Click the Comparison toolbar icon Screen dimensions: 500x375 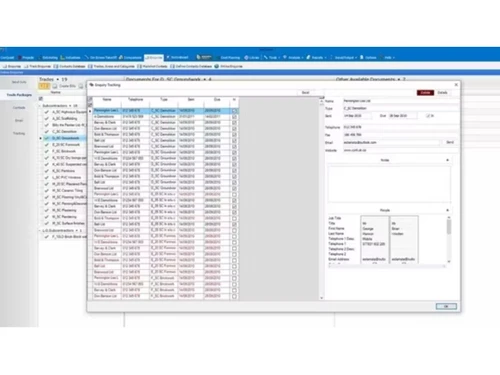click(x=121, y=58)
